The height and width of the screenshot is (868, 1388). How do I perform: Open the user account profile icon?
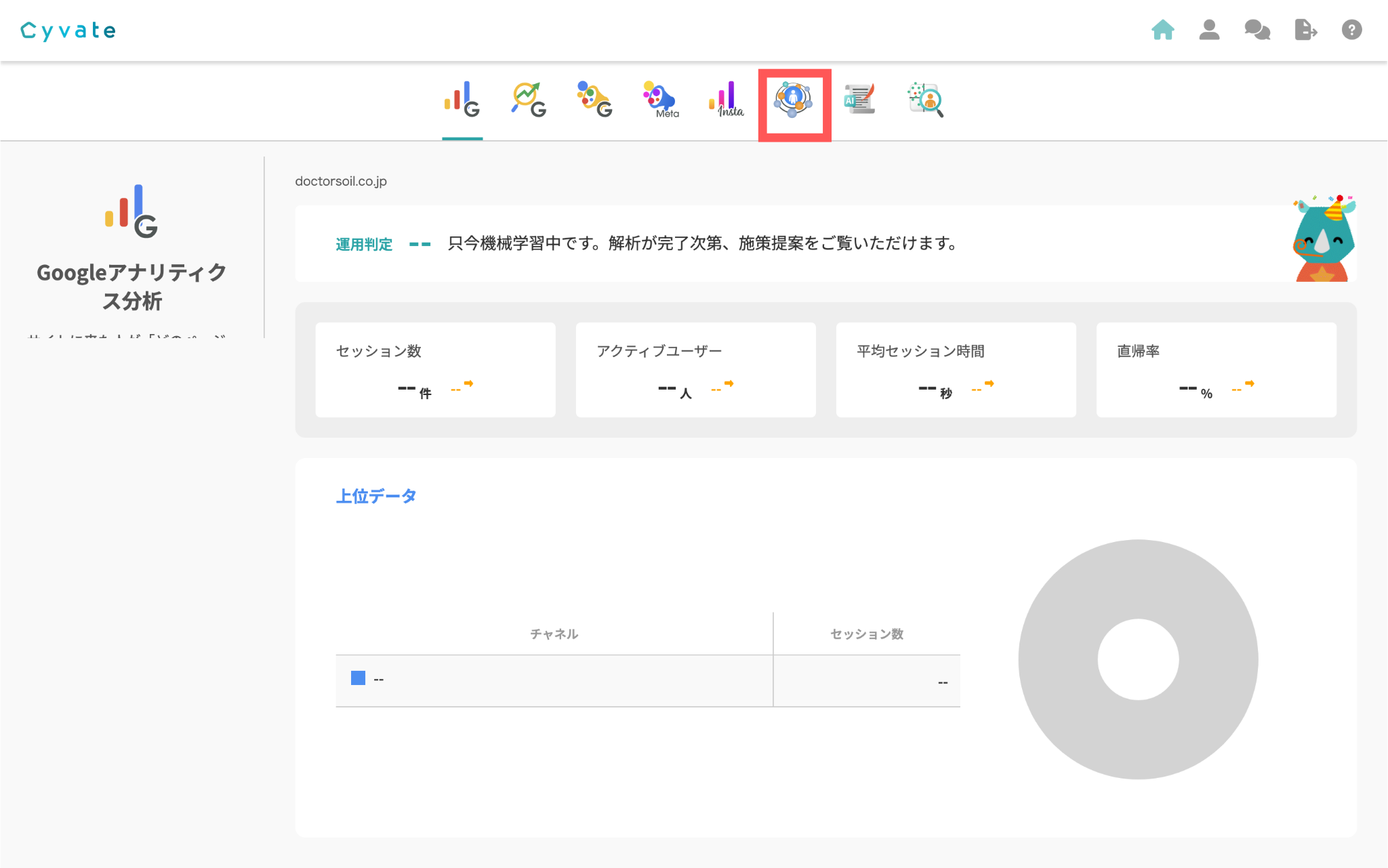point(1209,30)
